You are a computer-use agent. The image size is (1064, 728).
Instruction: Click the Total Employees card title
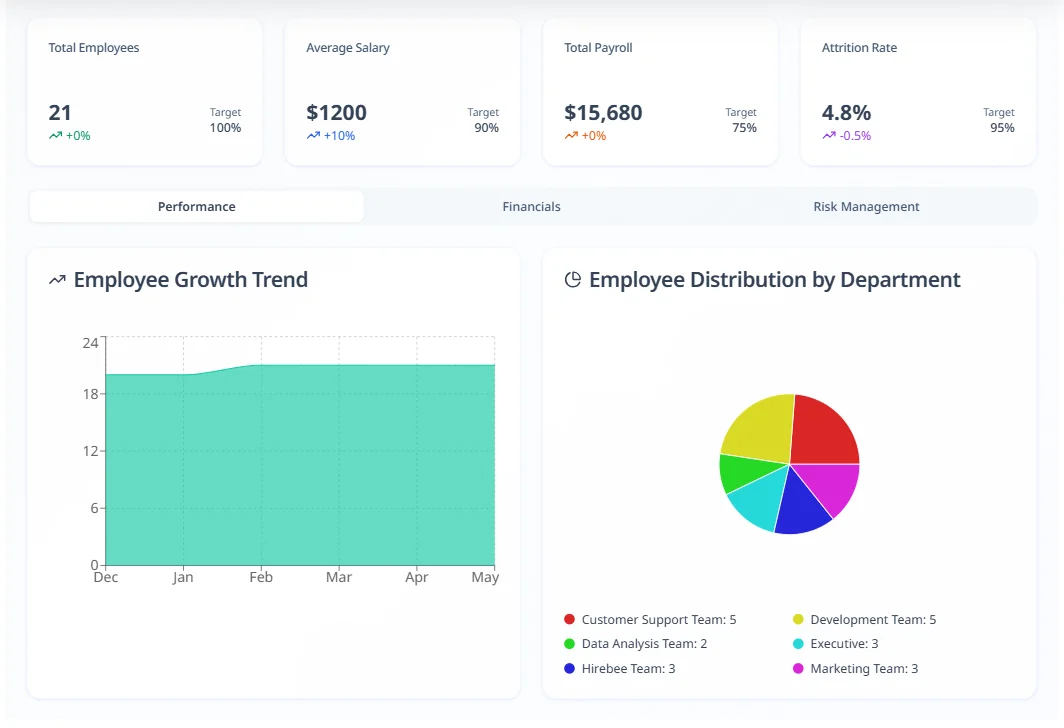tap(94, 47)
